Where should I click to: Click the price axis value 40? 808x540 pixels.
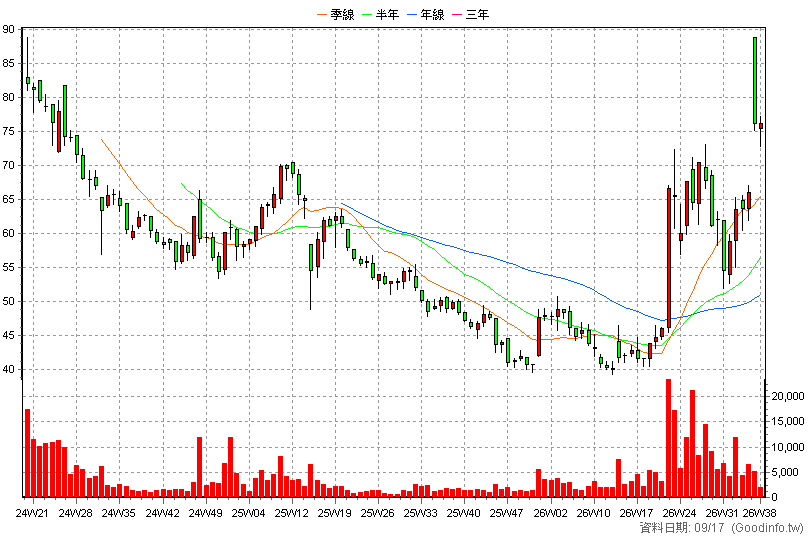click(x=8, y=370)
